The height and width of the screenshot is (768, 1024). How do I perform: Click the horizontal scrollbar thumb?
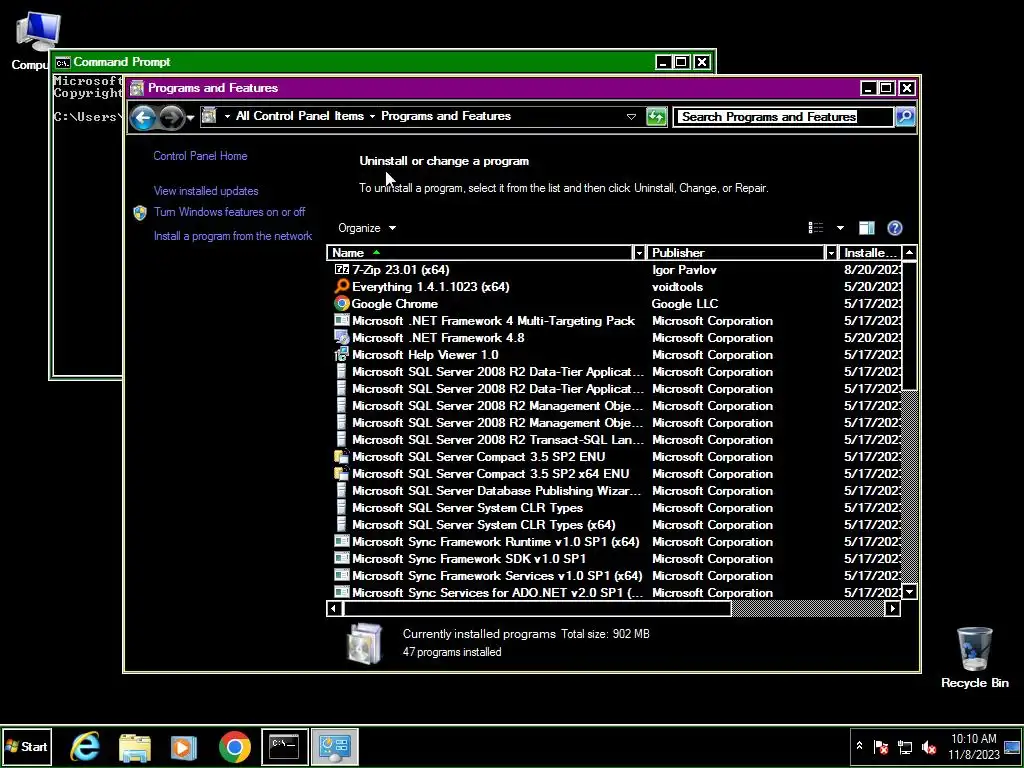[x=537, y=609]
